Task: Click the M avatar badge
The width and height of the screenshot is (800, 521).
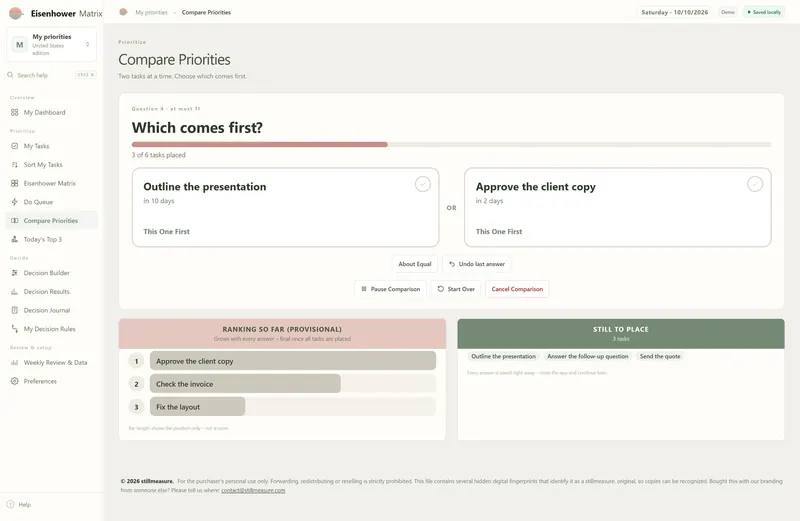Action: click(19, 45)
